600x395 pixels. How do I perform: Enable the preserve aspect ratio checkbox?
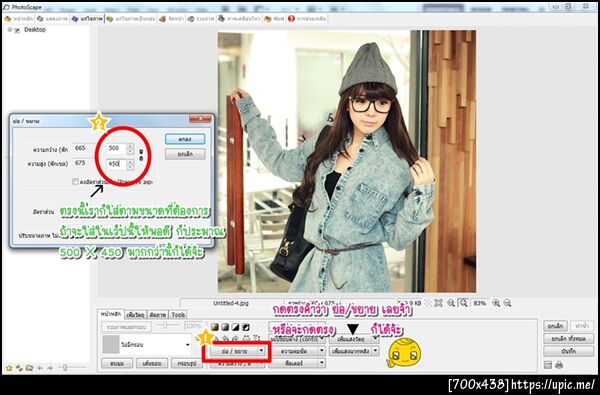pyautogui.click(x=75, y=182)
